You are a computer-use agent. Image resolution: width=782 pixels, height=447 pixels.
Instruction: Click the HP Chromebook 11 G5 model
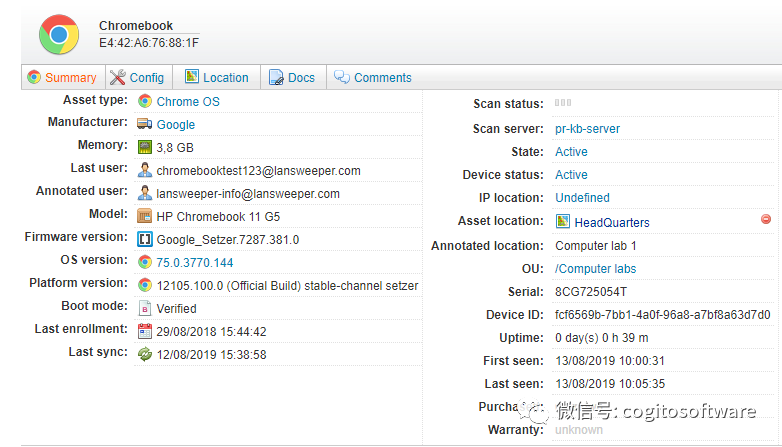(x=218, y=217)
